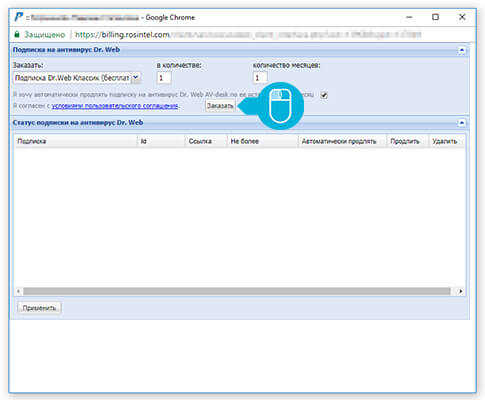The image size is (485, 400).
Task: Open the user agreement terms link
Action: click(115, 106)
